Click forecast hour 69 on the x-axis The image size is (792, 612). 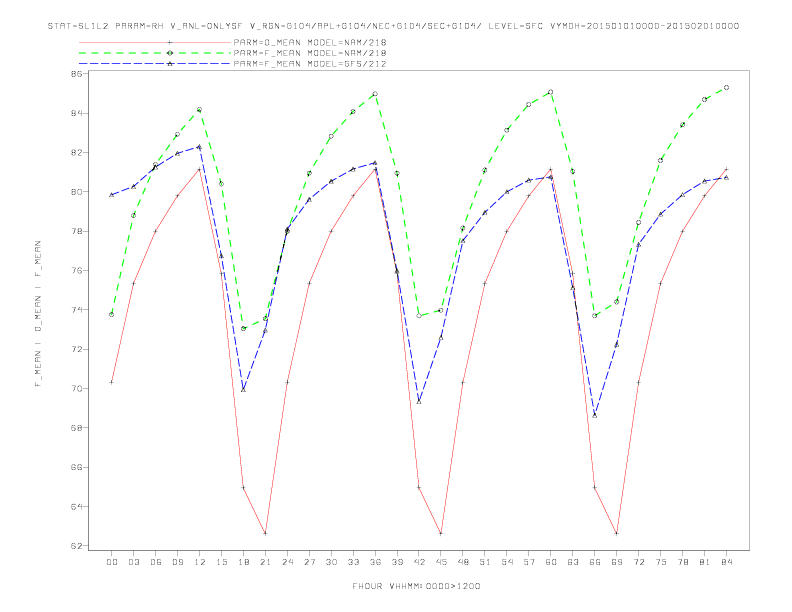(617, 562)
